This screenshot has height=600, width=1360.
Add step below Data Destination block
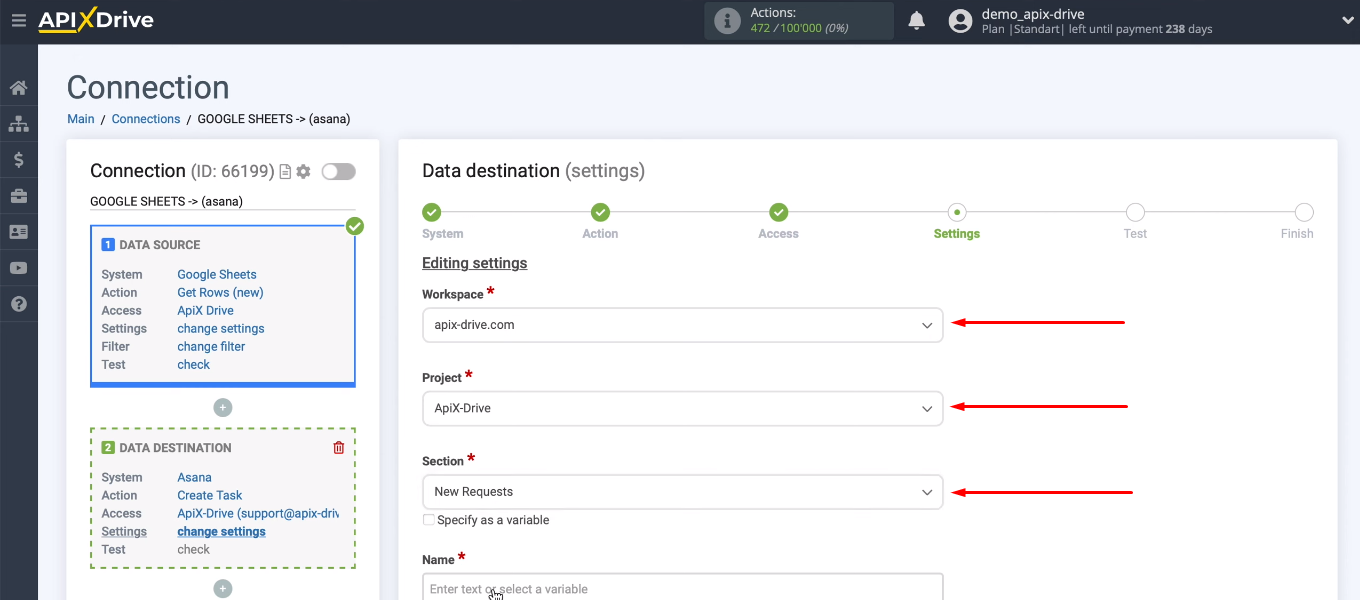tap(223, 589)
